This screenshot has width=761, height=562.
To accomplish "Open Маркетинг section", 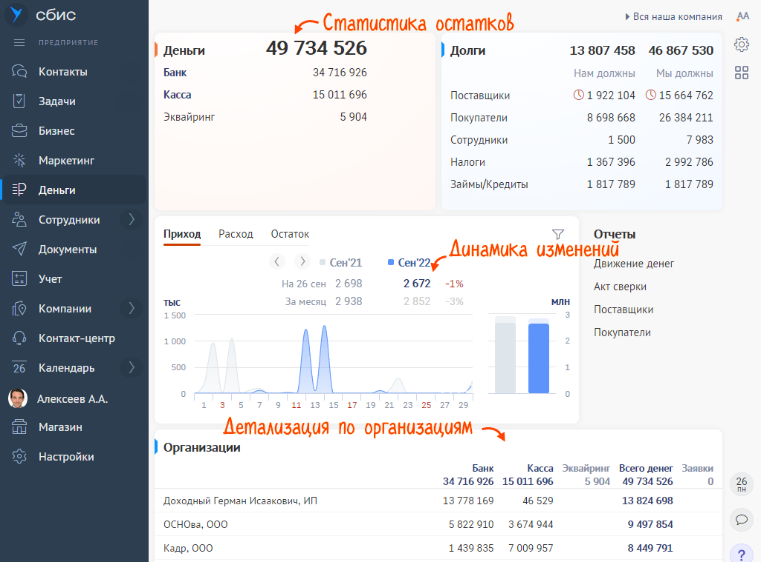I will [x=66, y=160].
